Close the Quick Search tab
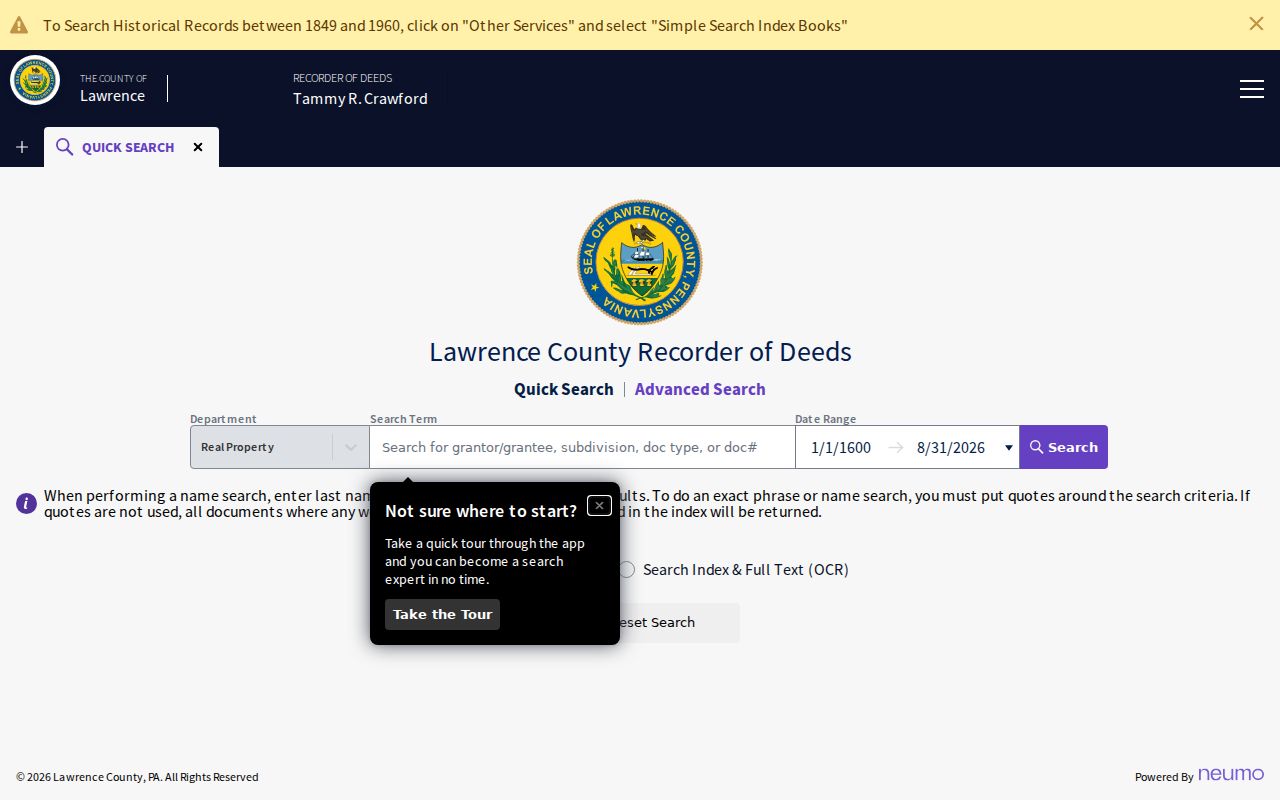Image resolution: width=1280 pixels, height=800 pixels. (x=198, y=147)
